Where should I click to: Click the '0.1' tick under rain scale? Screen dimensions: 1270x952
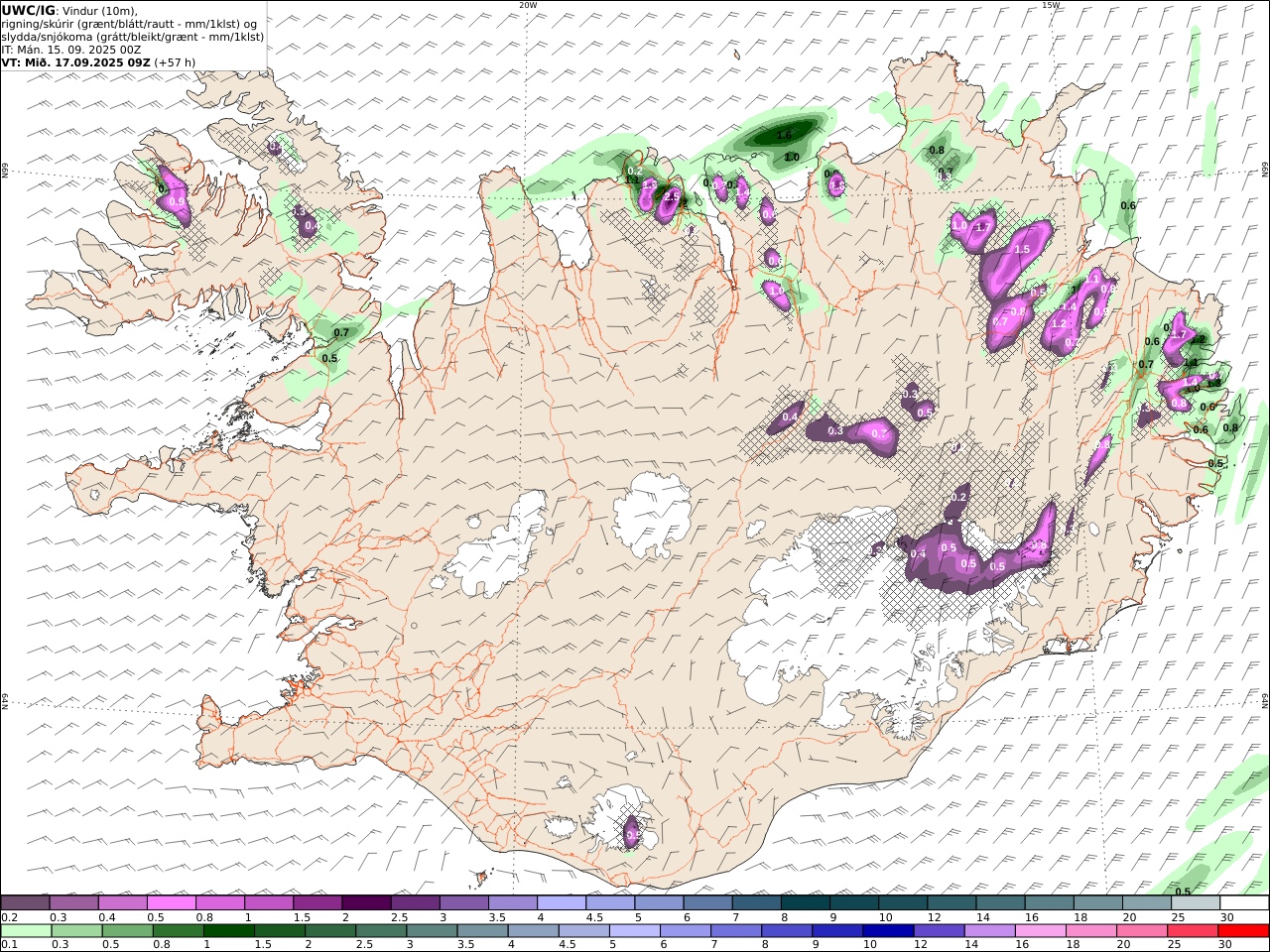tap(8, 945)
